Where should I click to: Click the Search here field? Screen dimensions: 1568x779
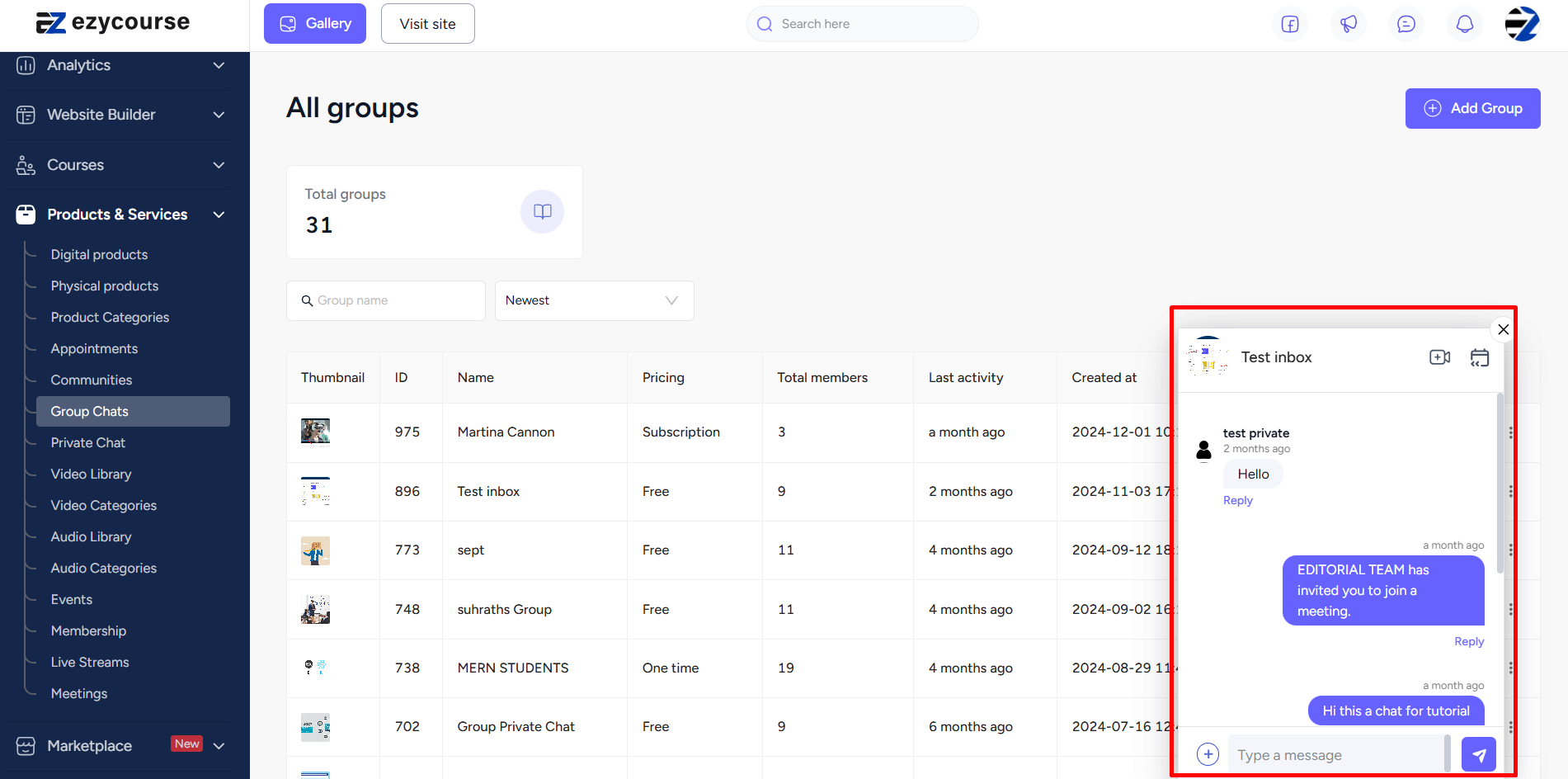click(x=863, y=24)
